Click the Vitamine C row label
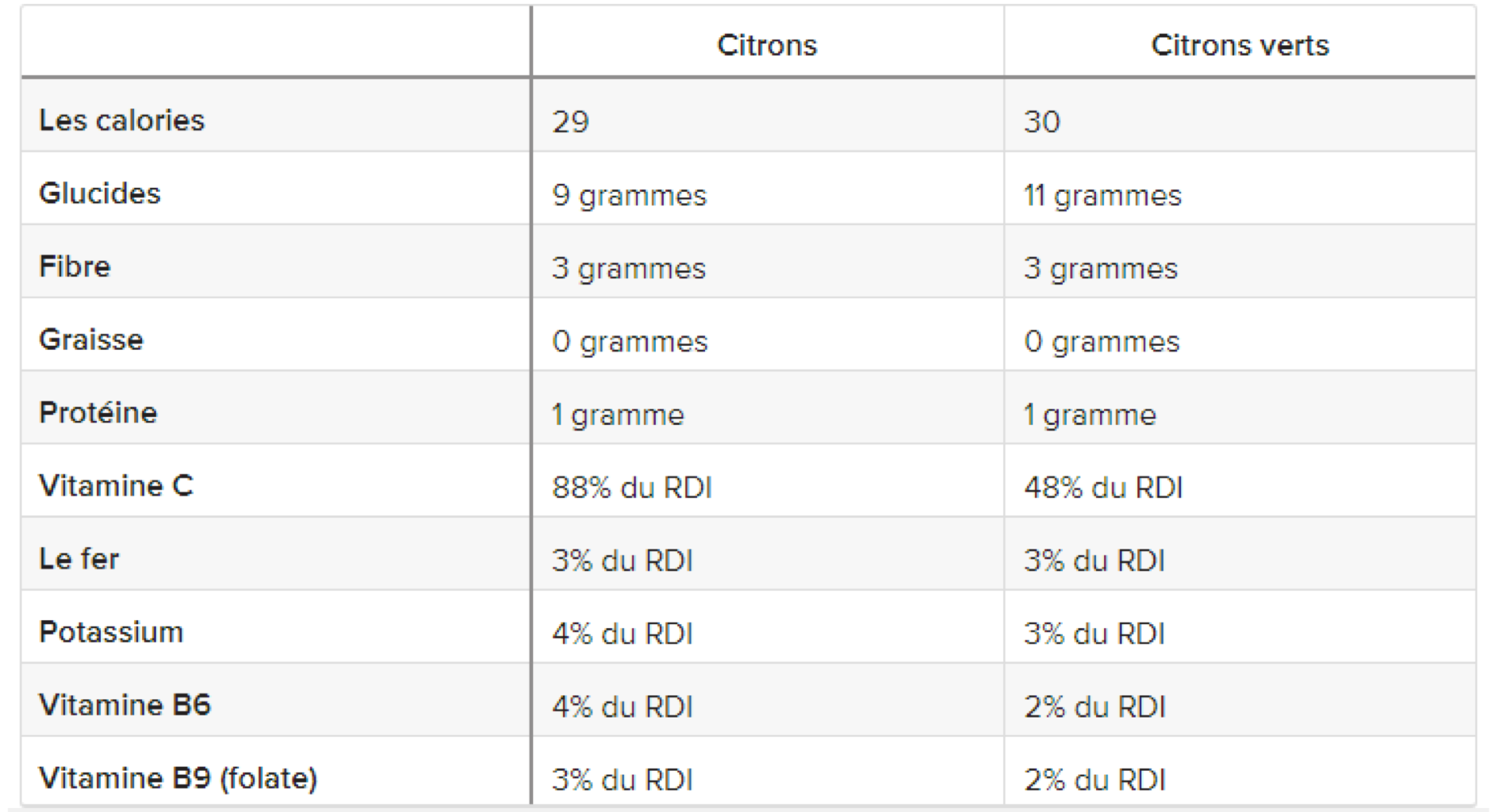 pos(116,485)
